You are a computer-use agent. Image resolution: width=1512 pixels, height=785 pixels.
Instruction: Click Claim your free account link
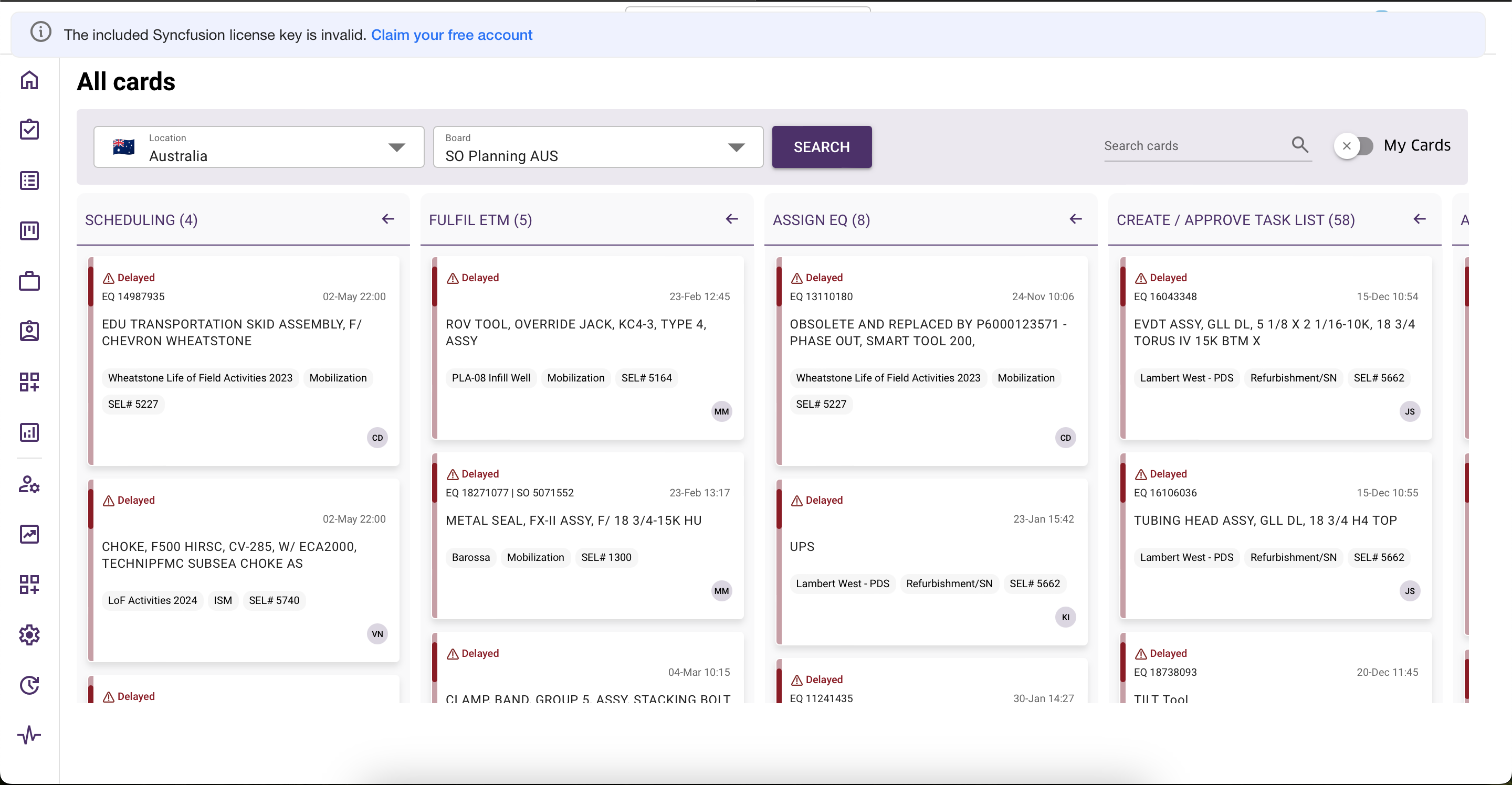pos(451,35)
